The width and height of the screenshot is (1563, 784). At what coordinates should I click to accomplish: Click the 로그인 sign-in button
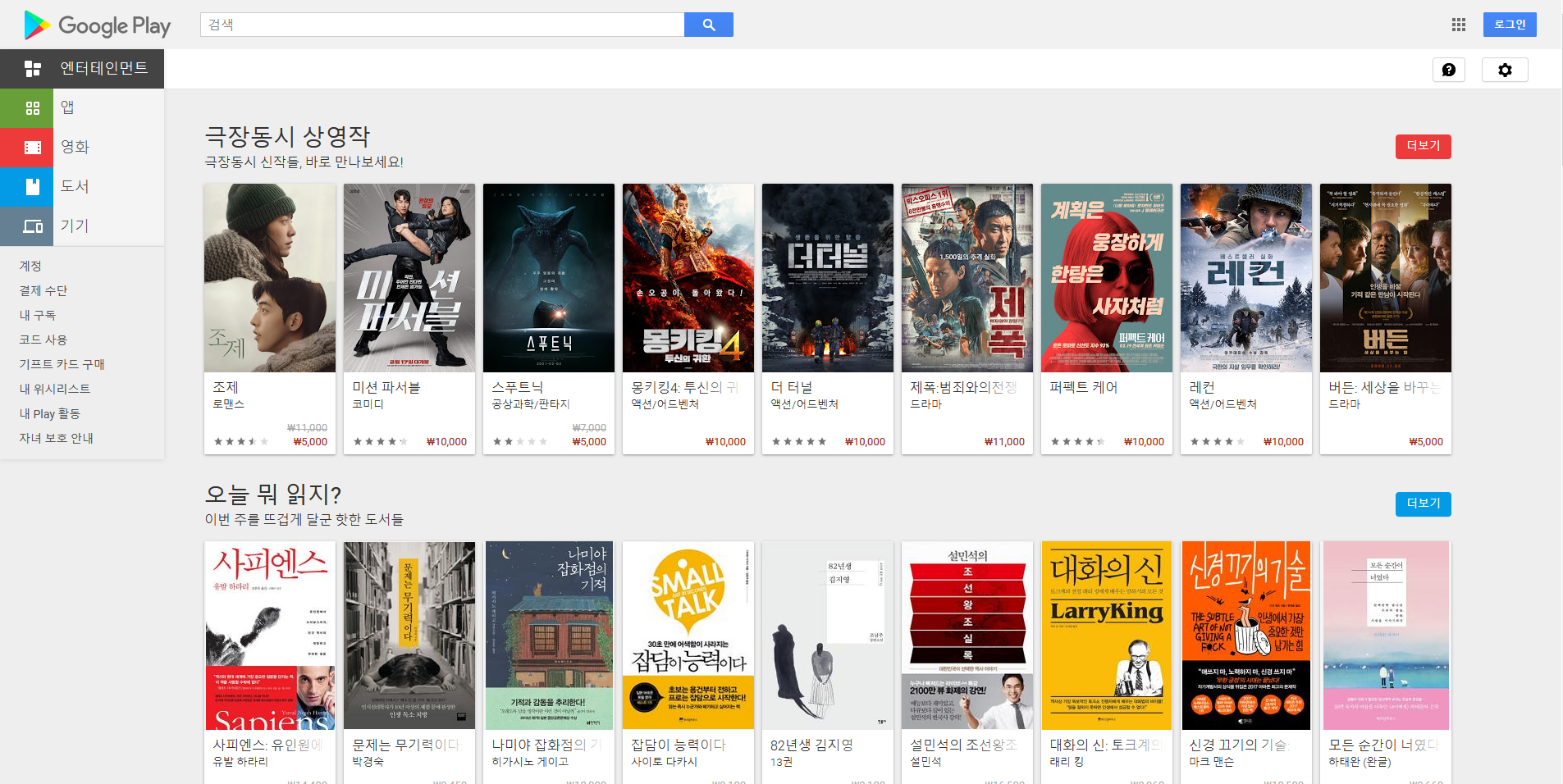[1510, 25]
